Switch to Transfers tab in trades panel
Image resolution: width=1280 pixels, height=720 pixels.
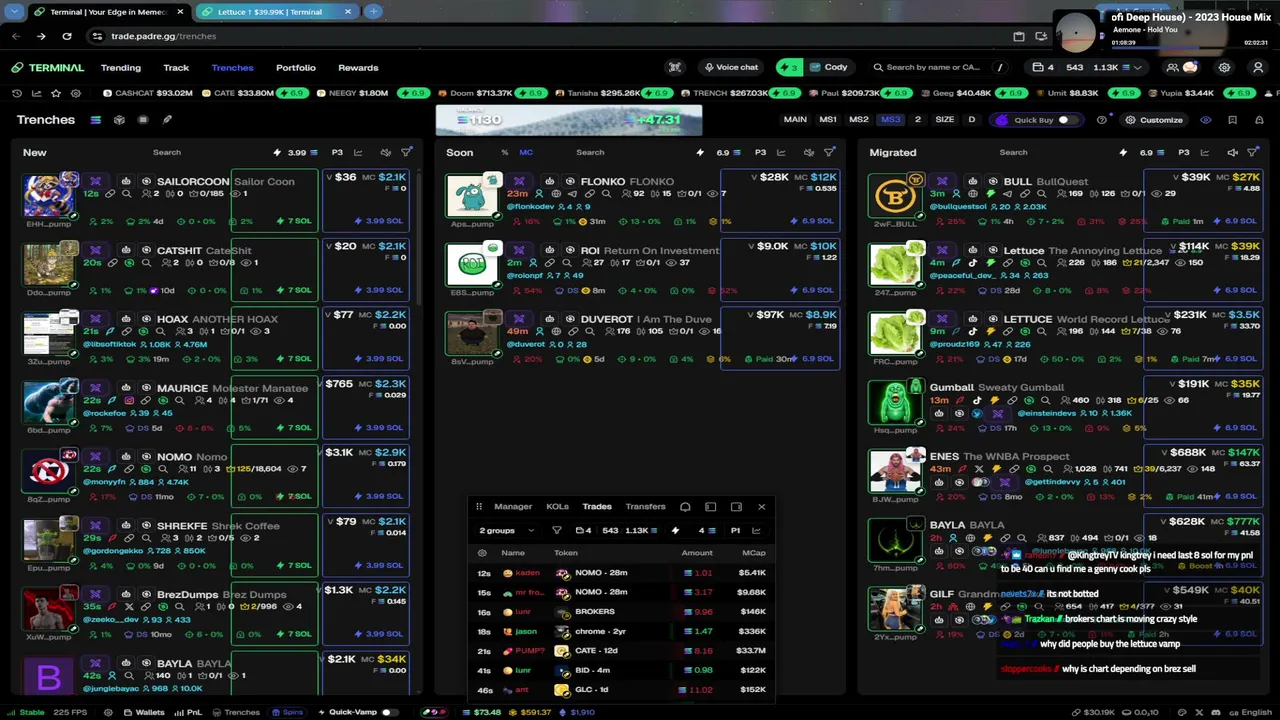(x=645, y=507)
